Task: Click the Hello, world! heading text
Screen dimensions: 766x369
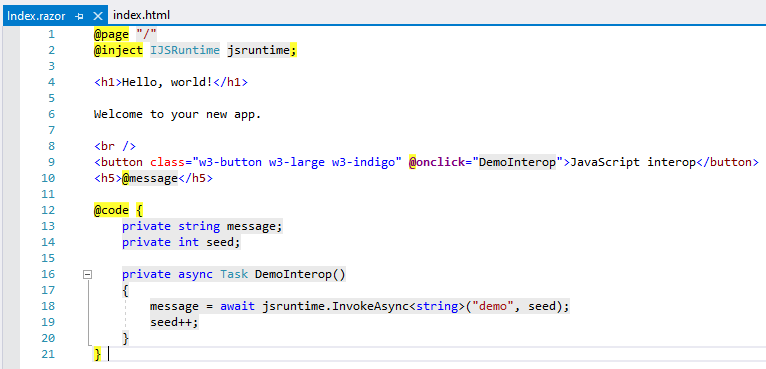Action: [x=167, y=82]
